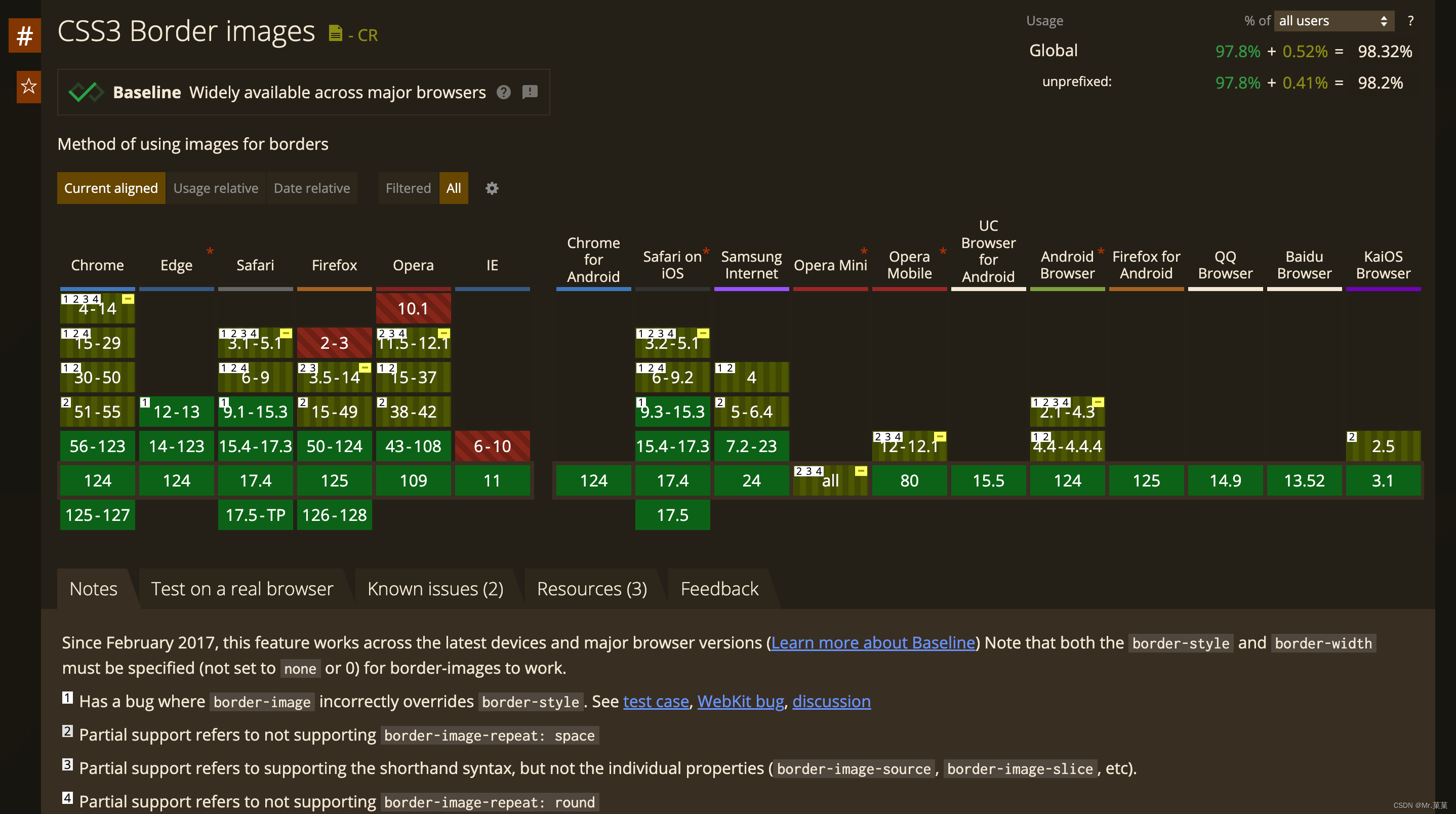
Task: Click Safari 17.5-TP cell
Action: coord(256,515)
